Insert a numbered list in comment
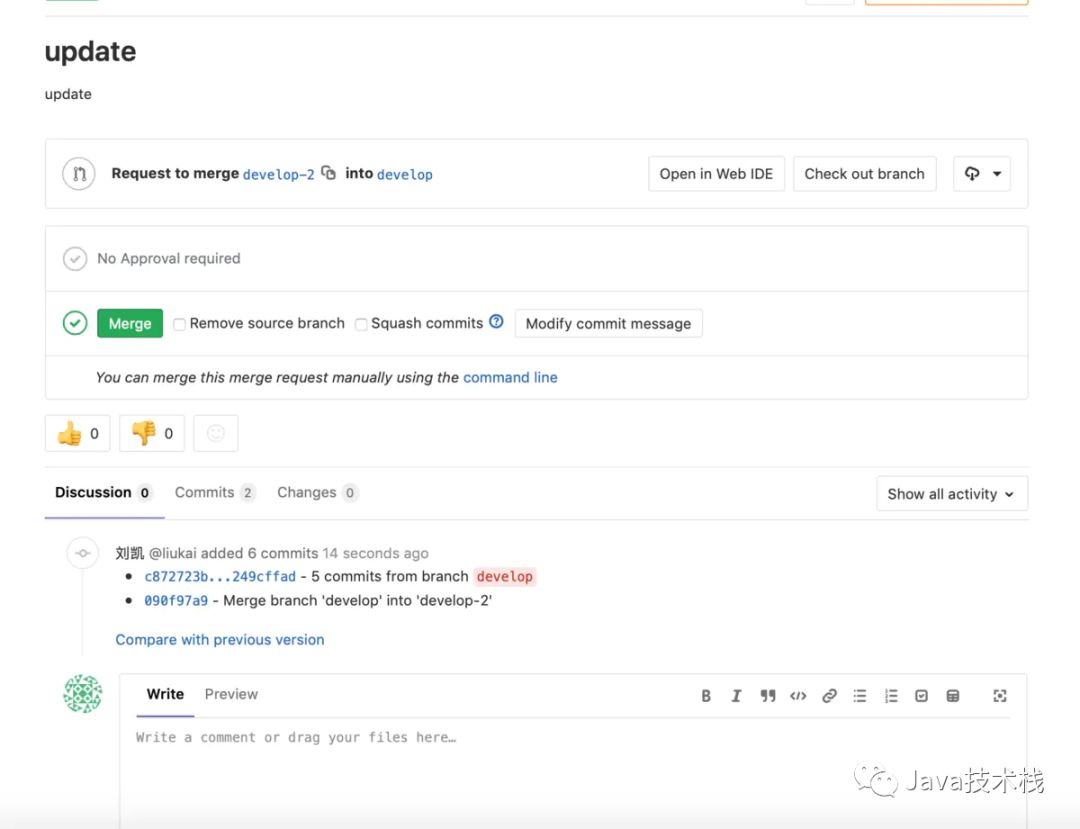Screen dimensions: 1080x829 click(x=891, y=696)
